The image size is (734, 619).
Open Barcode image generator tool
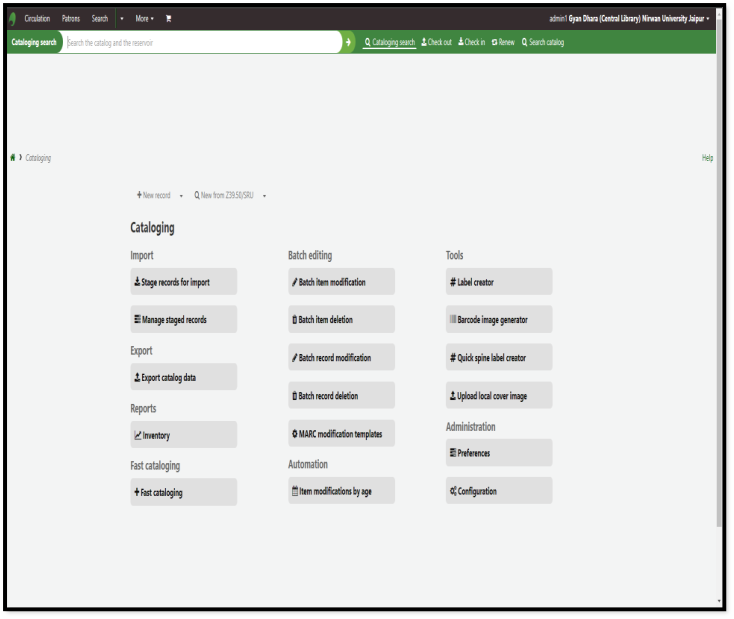click(498, 320)
